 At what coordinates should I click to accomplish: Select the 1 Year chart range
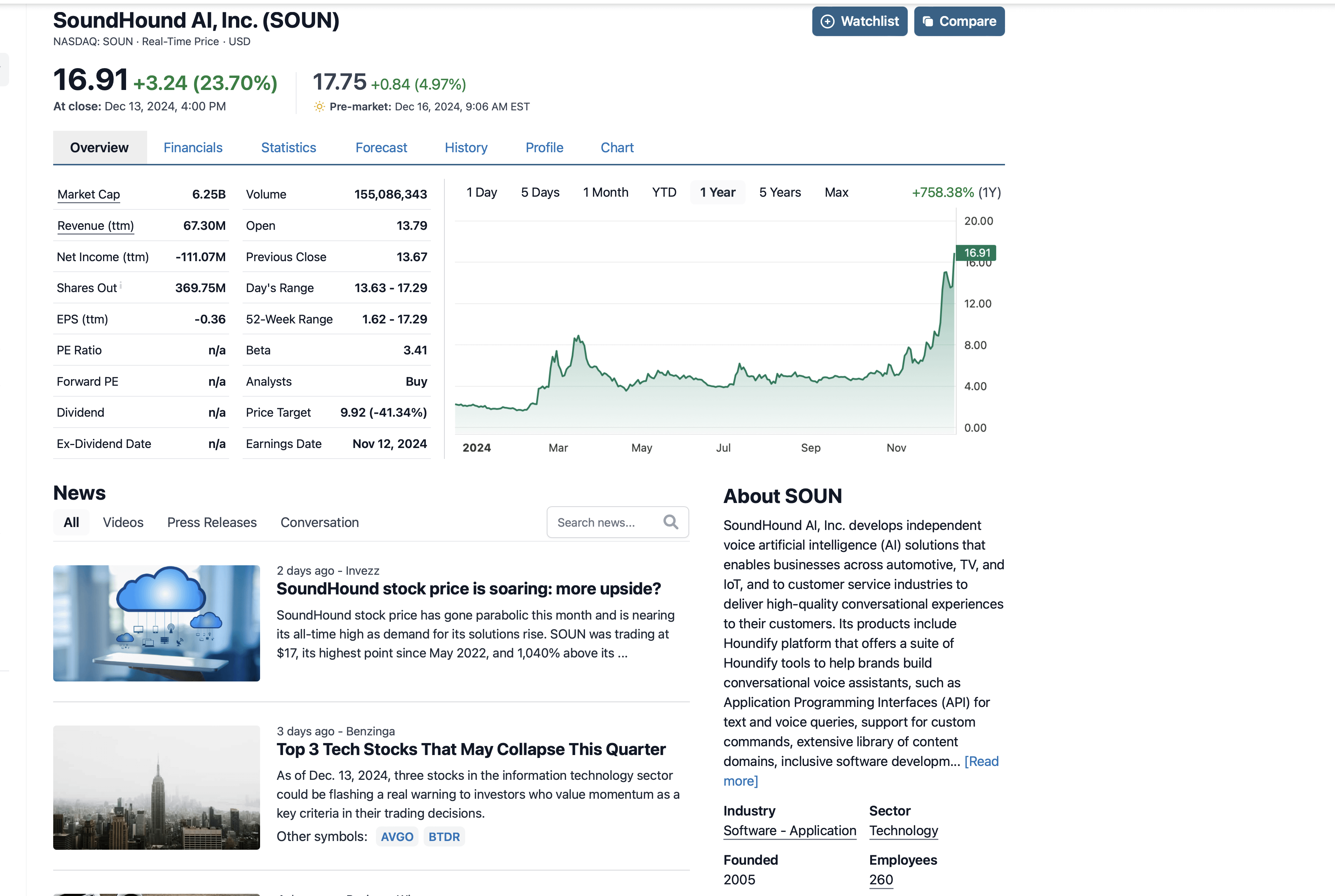[718, 192]
